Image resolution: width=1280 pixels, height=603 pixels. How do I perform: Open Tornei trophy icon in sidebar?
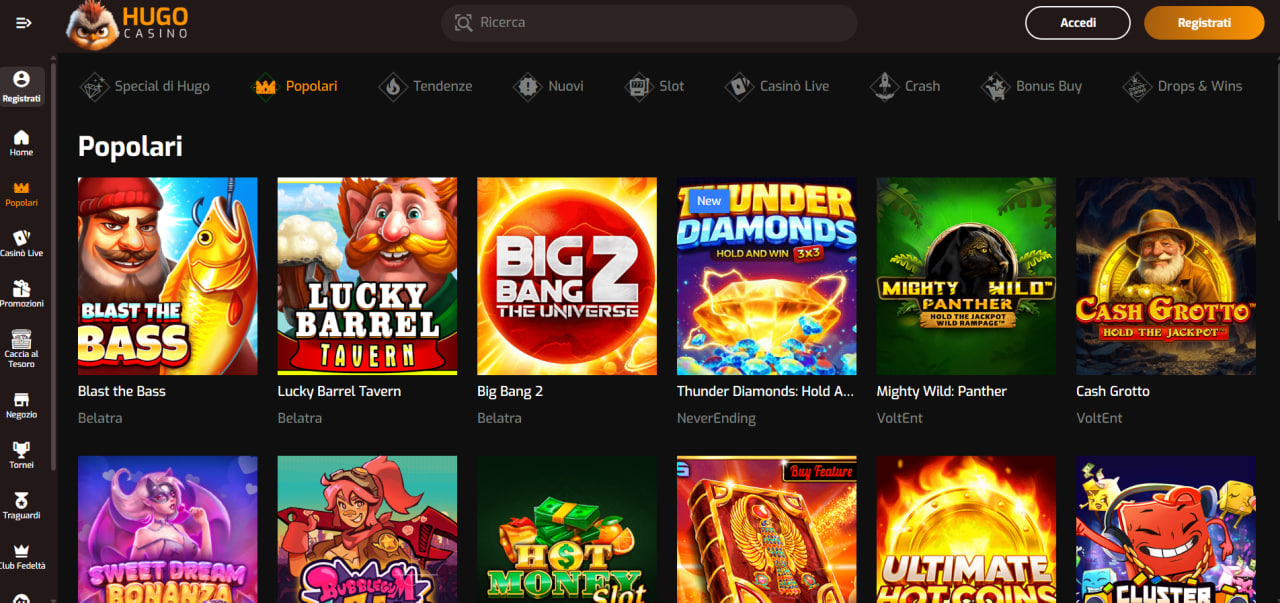(x=21, y=450)
